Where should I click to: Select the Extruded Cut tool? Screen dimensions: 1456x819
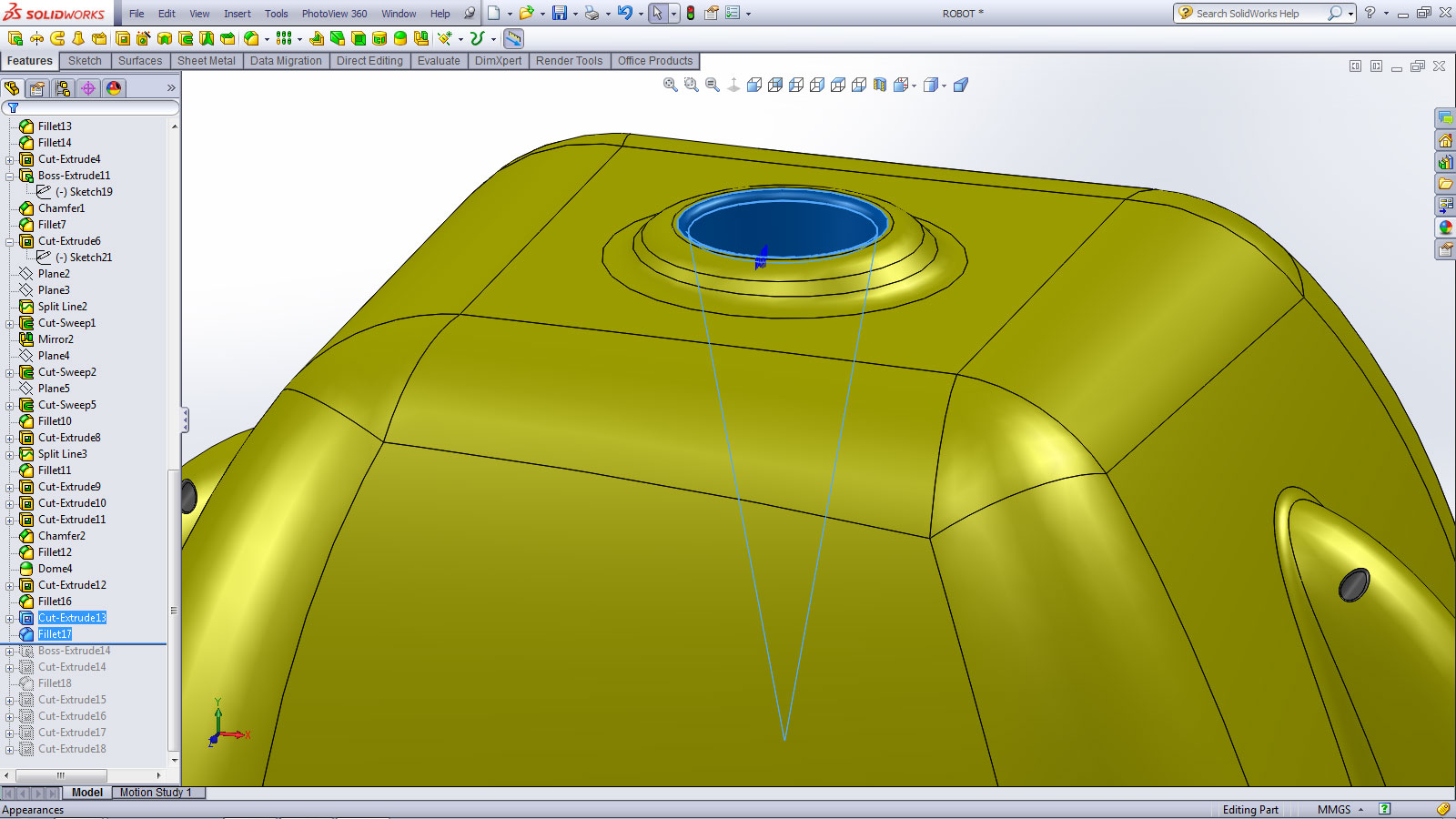(122, 38)
